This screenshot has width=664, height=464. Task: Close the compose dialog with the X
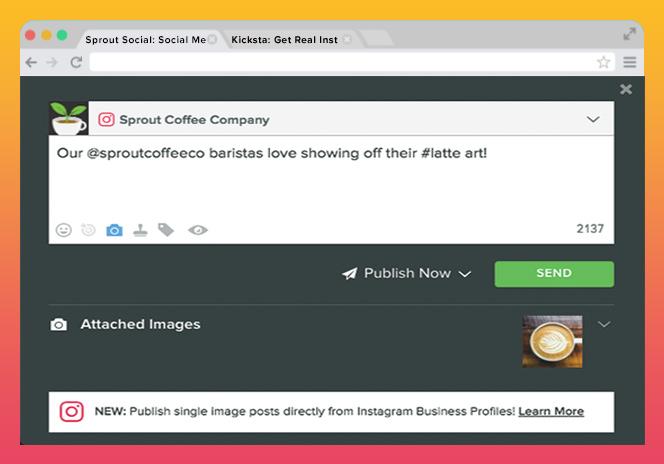pos(626,89)
